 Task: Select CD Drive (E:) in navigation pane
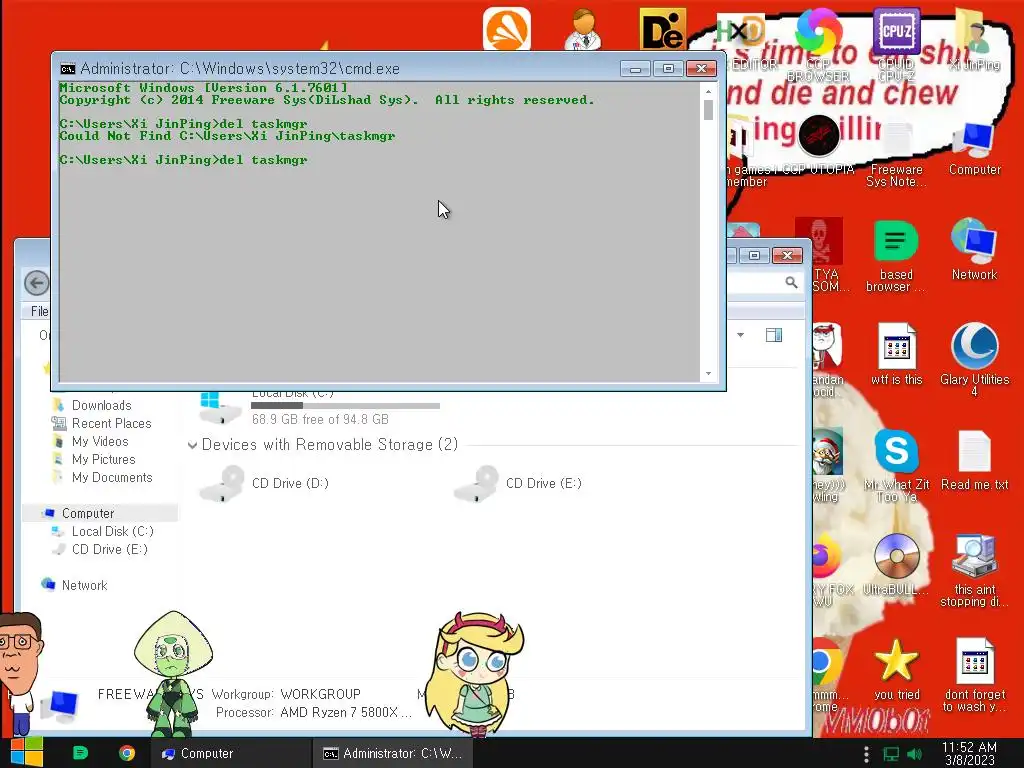(109, 549)
